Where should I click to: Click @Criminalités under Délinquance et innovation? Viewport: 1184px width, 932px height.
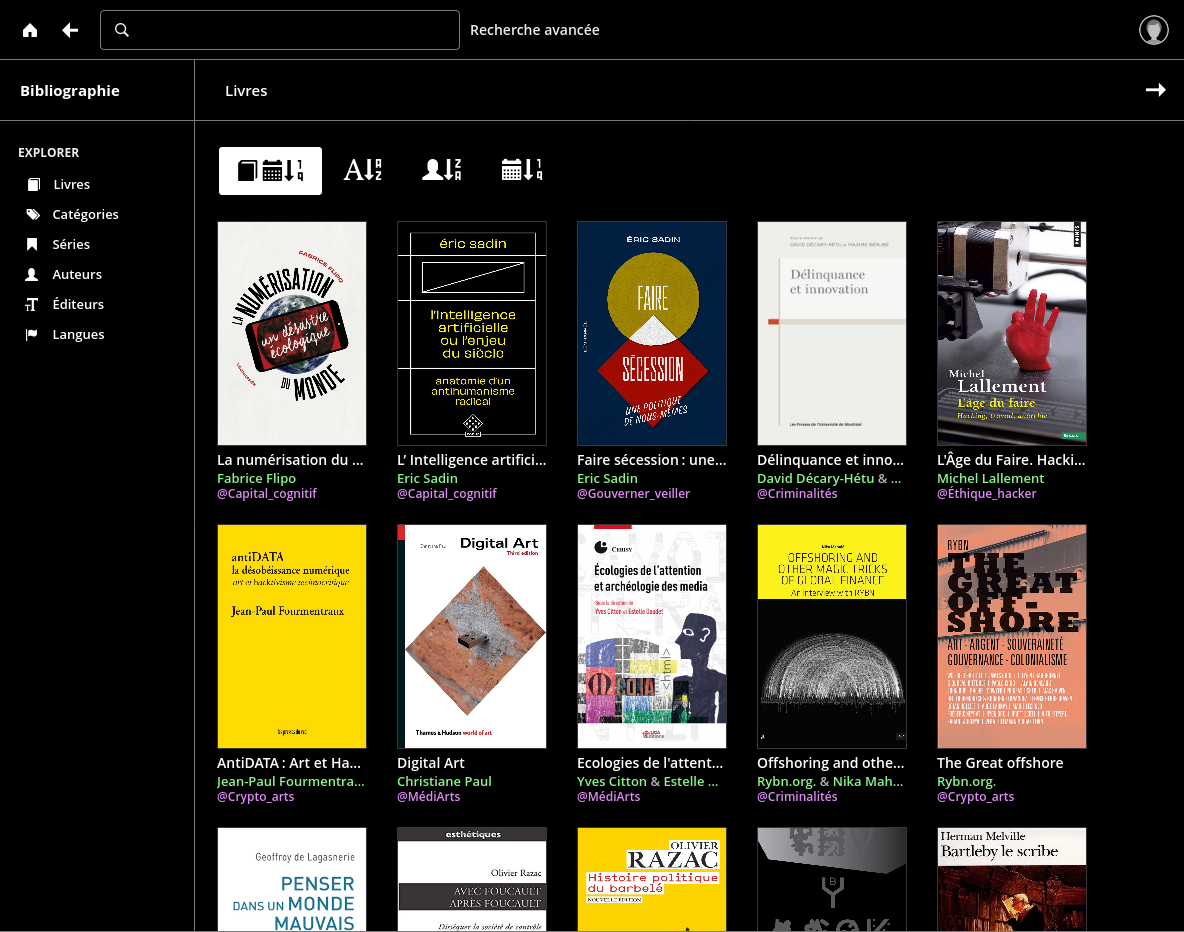(797, 494)
